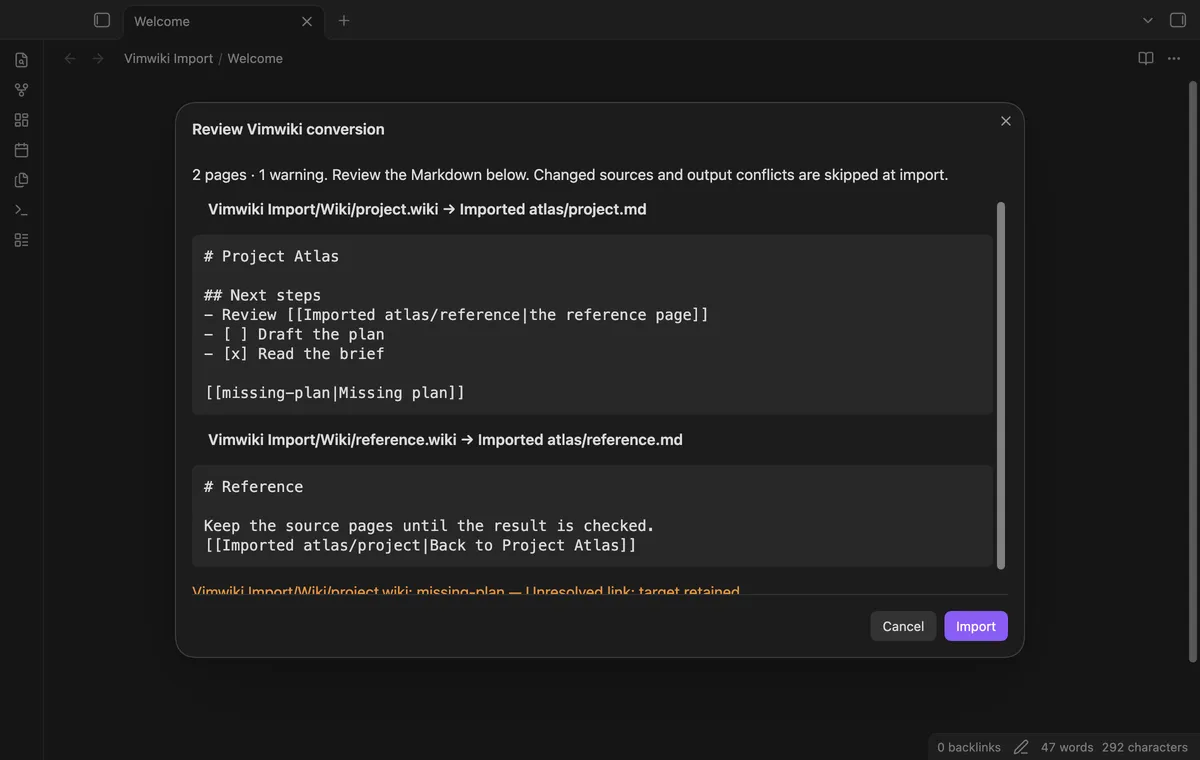Click the orange unresolved link warning

coord(466,590)
